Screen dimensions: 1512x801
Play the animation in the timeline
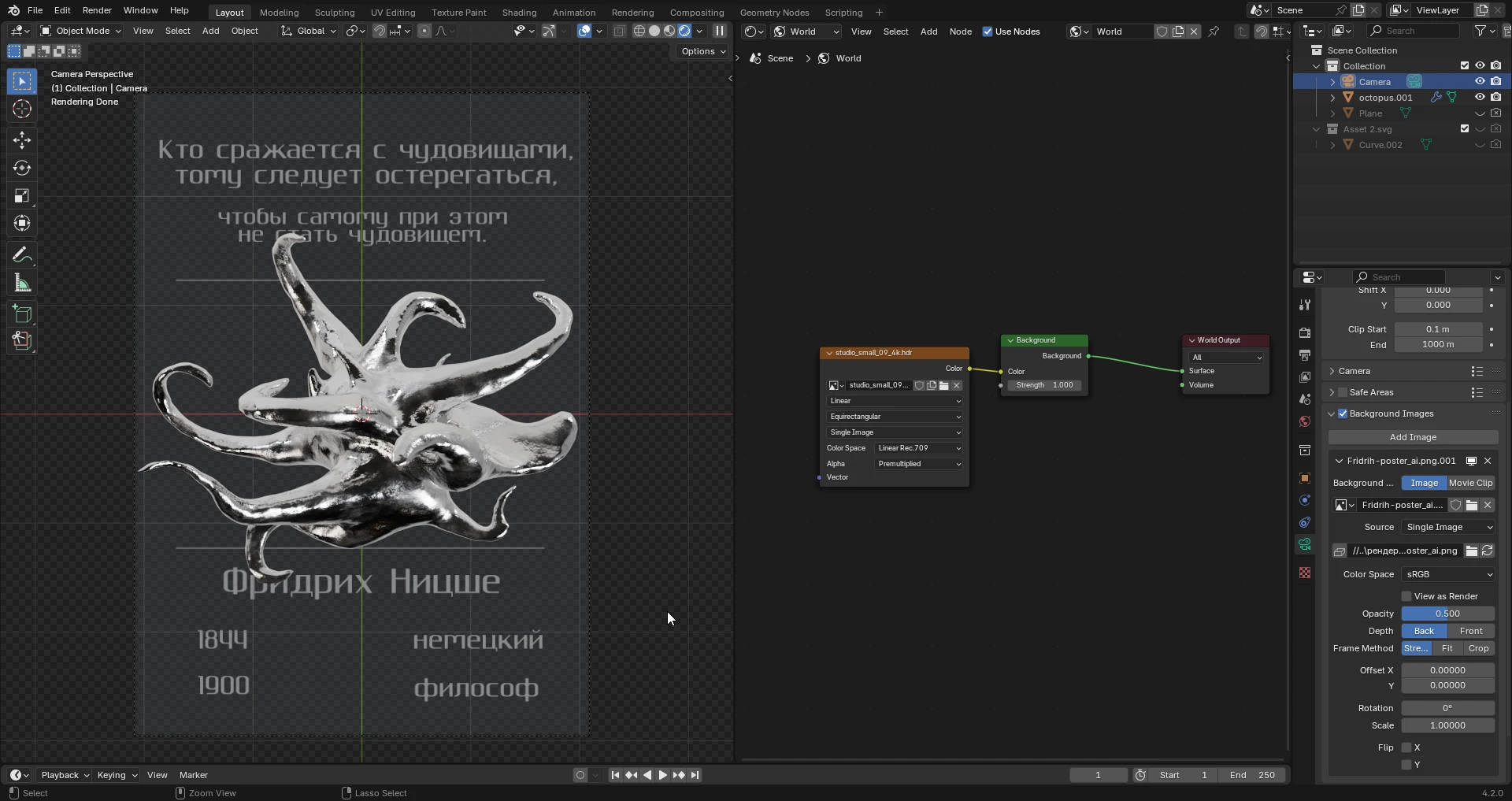(x=662, y=775)
